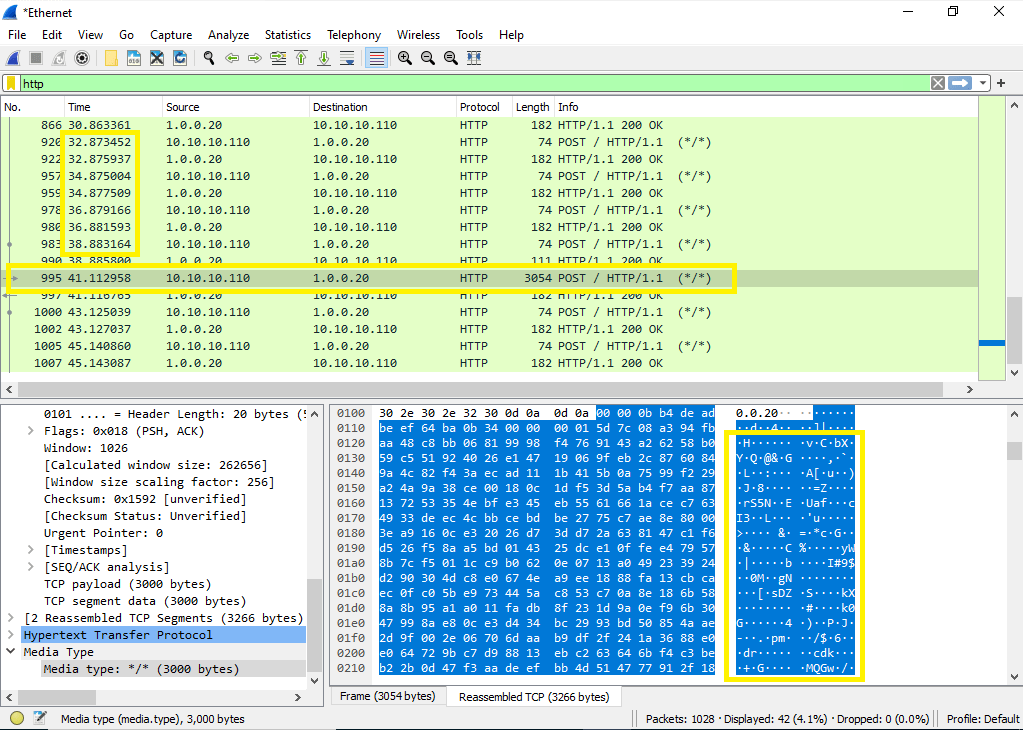The image size is (1023, 730).
Task: Jump to the last packet
Action: pyautogui.click(x=324, y=58)
